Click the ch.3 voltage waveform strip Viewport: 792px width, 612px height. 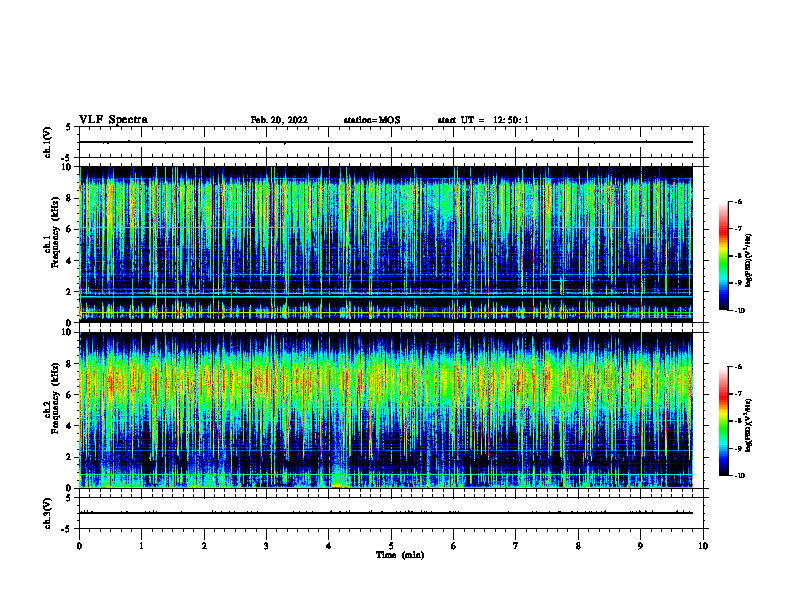[391, 513]
